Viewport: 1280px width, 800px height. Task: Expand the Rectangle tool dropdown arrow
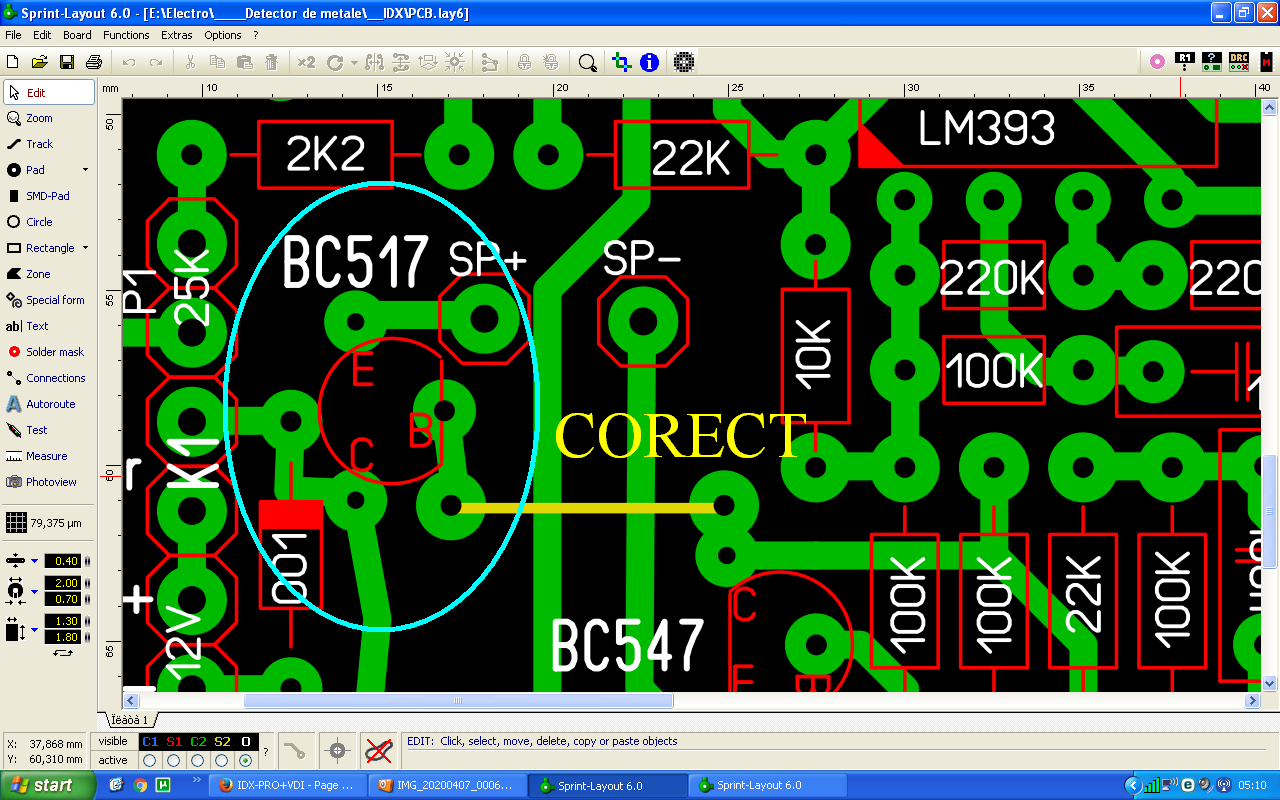[85, 248]
